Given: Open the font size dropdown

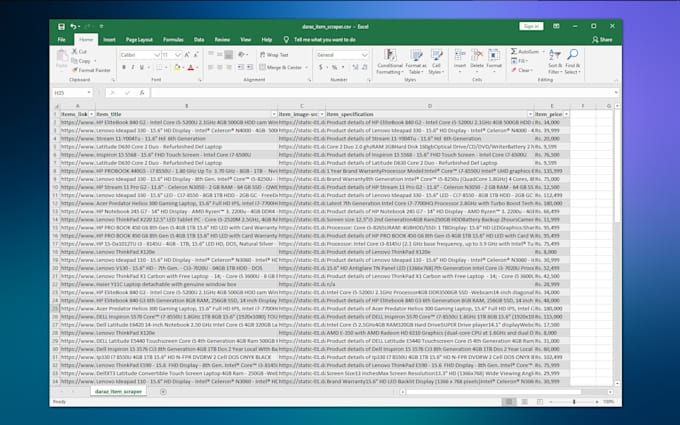Looking at the screenshot, I should tap(177, 55).
